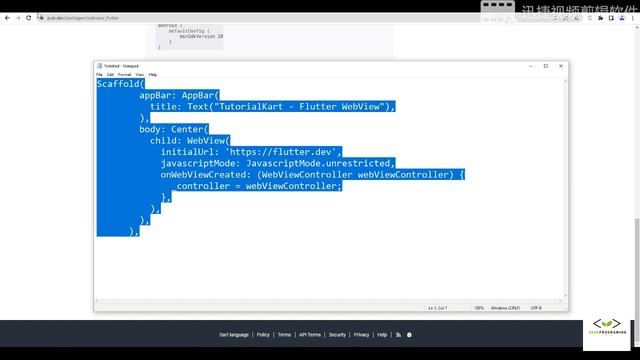Click UTF-8 encoding in status bar
Screen dimensions: 640x360
coord(536,308)
